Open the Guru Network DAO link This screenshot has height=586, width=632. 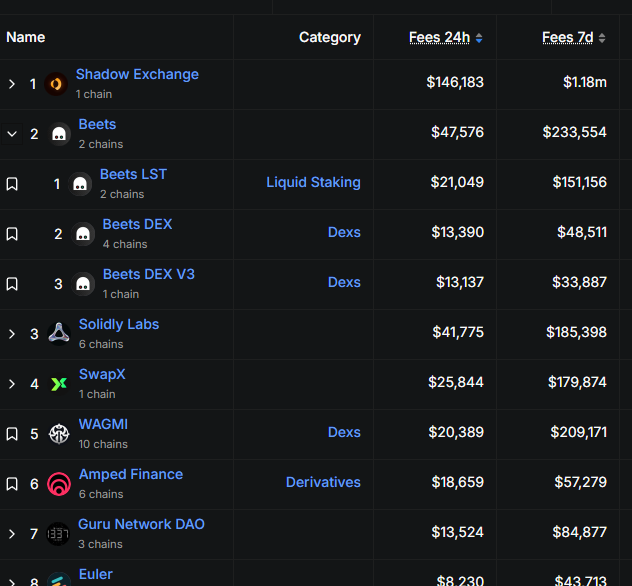[x=141, y=524]
